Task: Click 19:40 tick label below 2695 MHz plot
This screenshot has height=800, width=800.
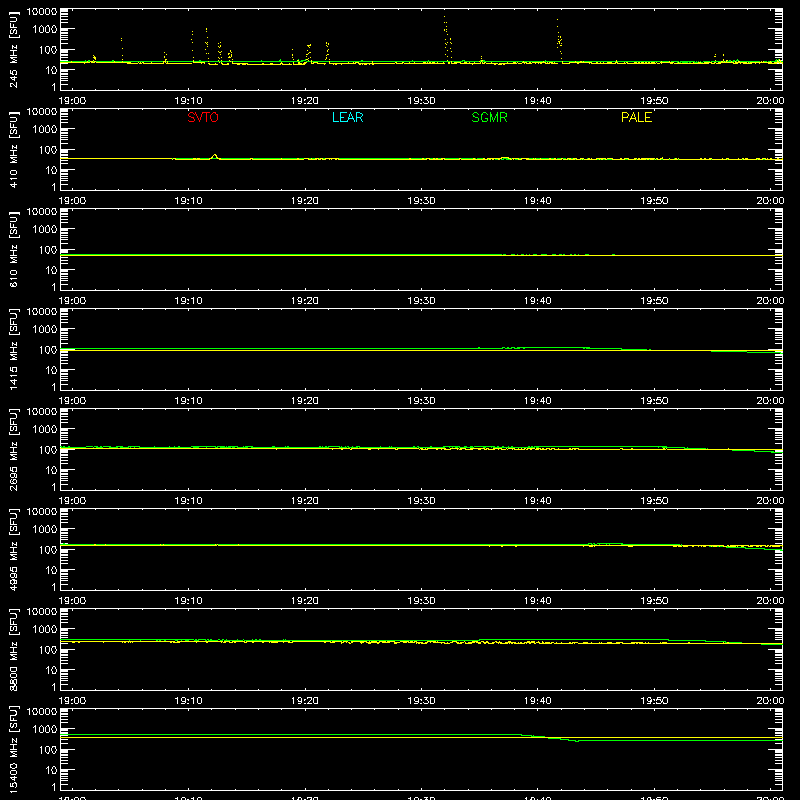Action: pyautogui.click(x=538, y=501)
